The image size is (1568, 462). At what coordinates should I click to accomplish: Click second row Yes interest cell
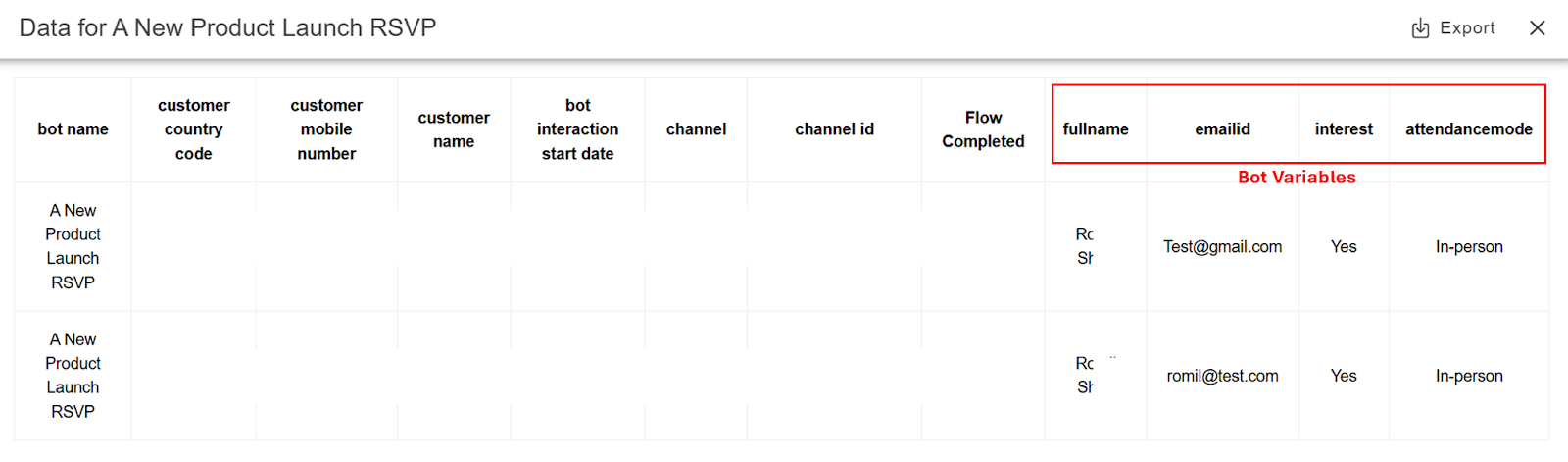(1345, 377)
